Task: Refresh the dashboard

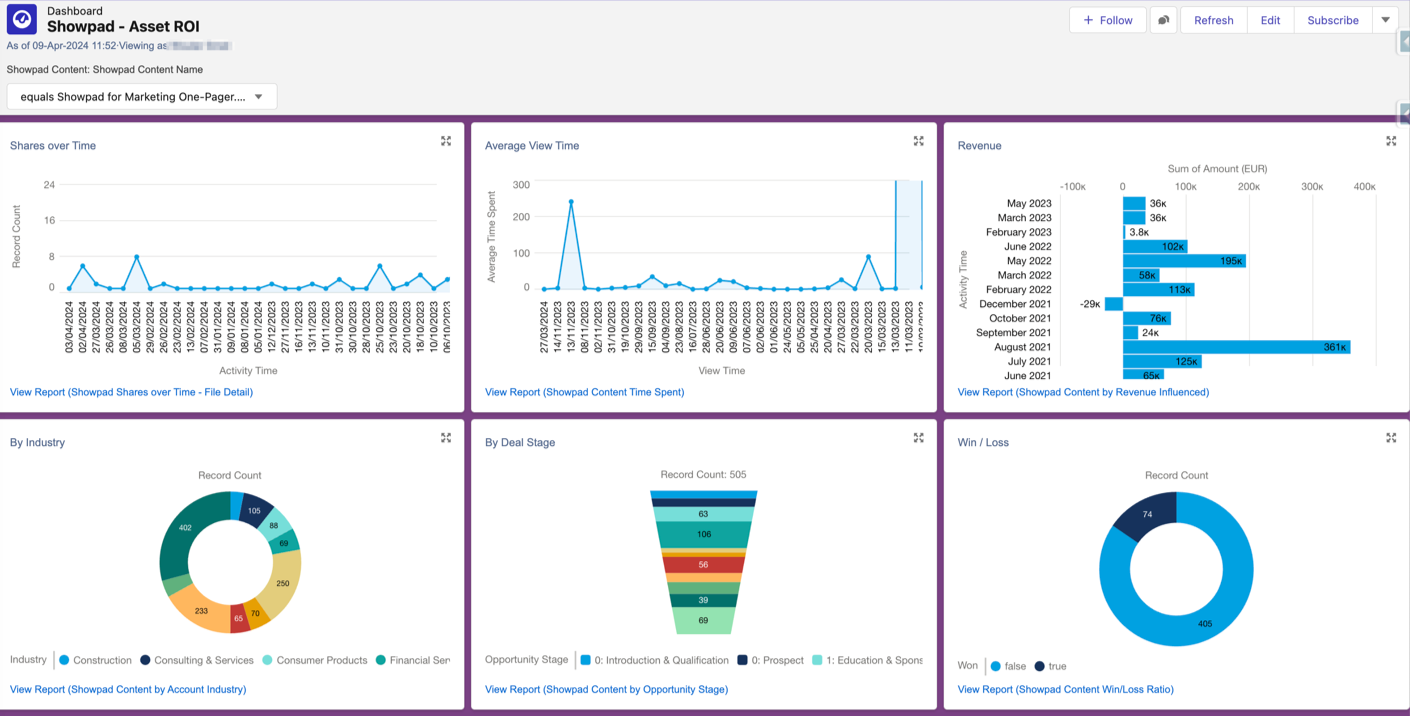Action: point(1214,20)
